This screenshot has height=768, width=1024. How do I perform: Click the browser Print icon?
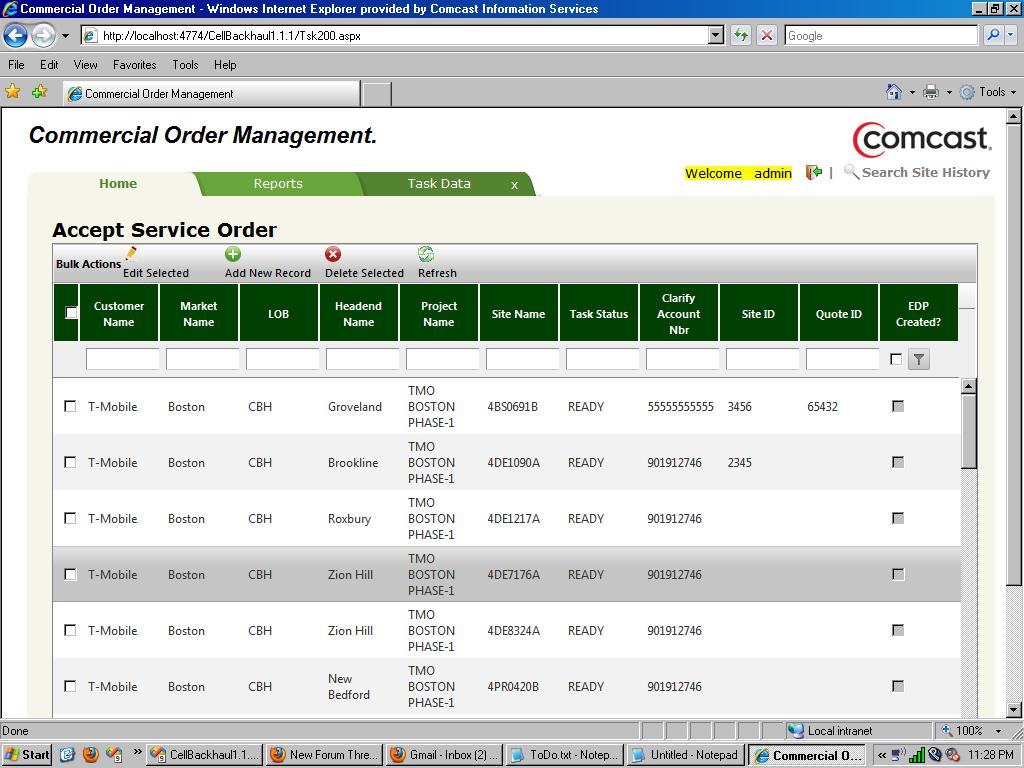tap(931, 92)
